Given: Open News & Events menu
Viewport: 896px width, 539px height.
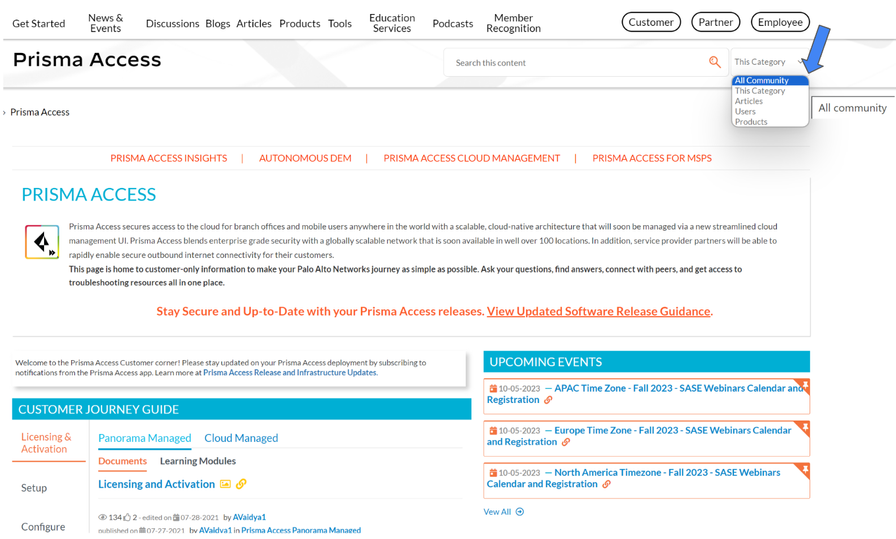Looking at the screenshot, I should tap(106, 23).
